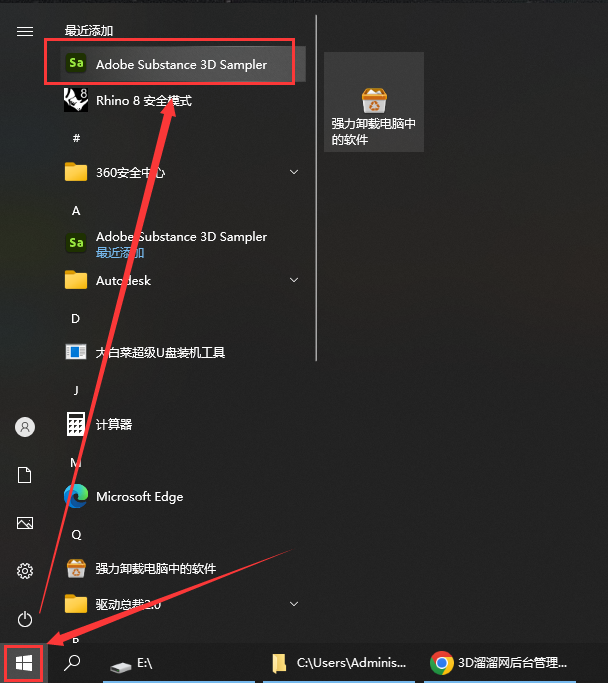Open the Autodesk folder
The width and height of the screenshot is (608, 683).
point(183,280)
